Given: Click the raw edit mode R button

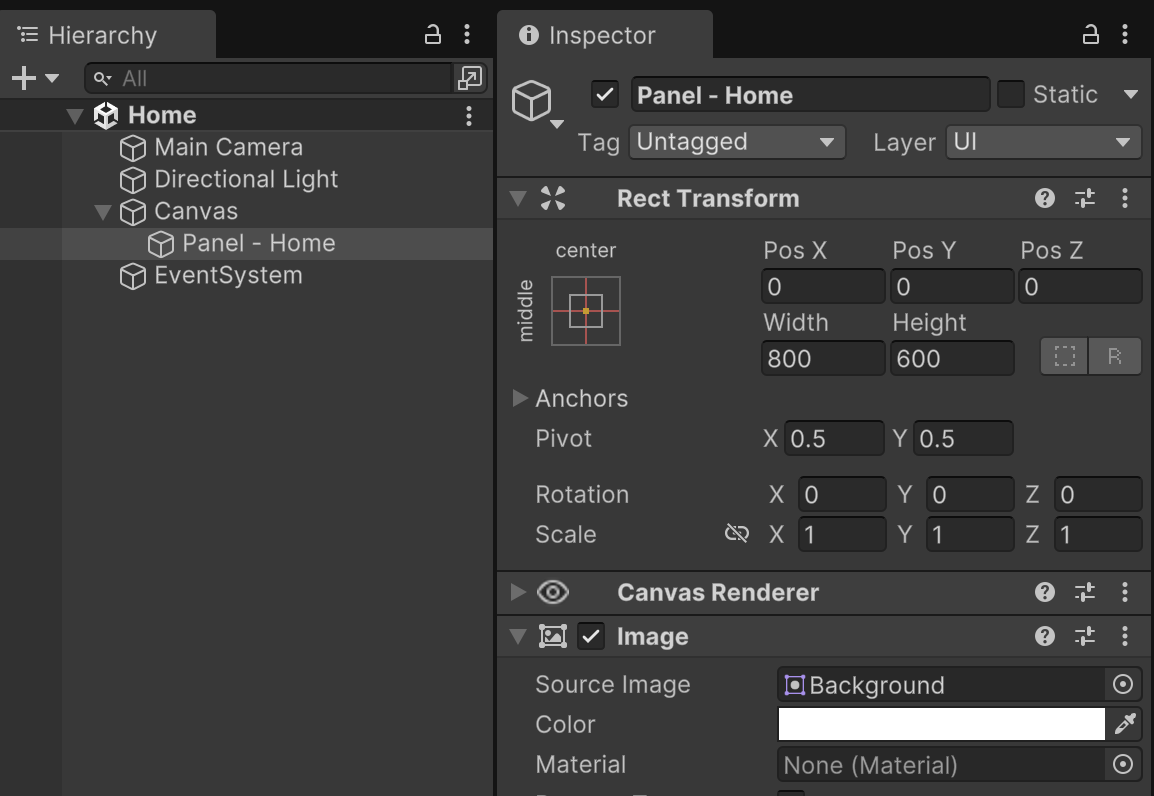Looking at the screenshot, I should [1115, 357].
